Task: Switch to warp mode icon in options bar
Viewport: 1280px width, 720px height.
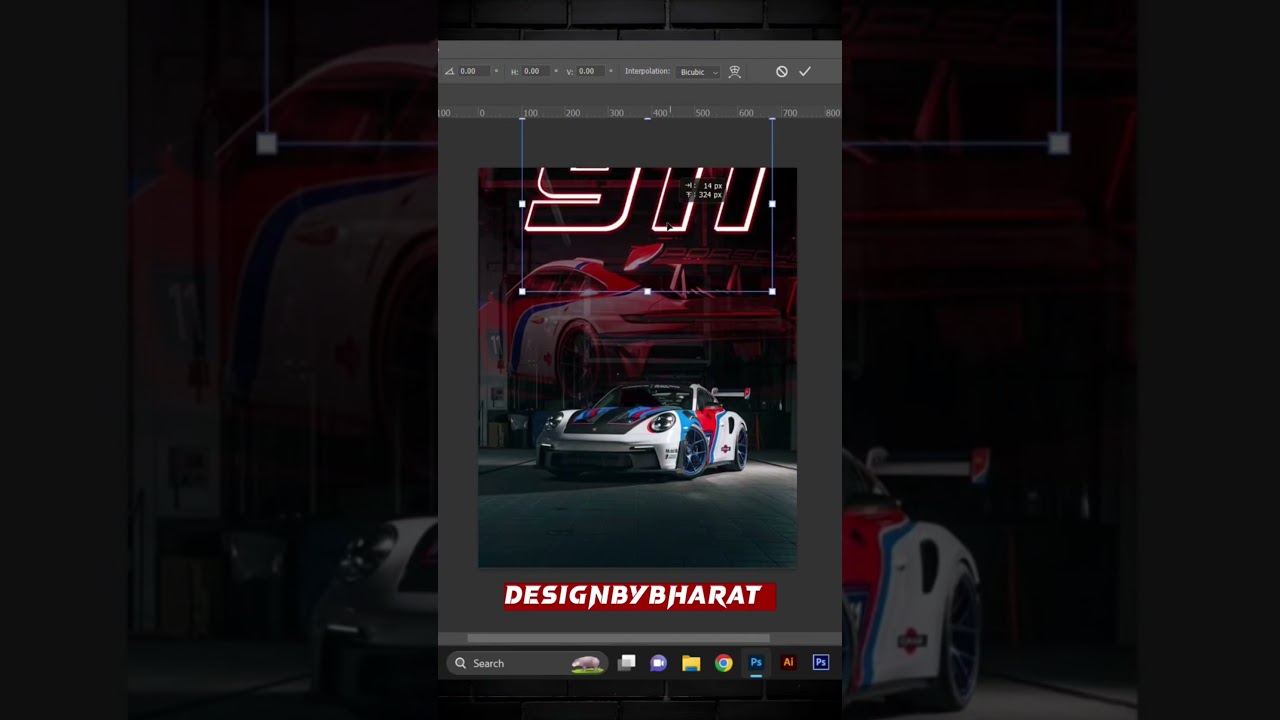Action: 735,71
